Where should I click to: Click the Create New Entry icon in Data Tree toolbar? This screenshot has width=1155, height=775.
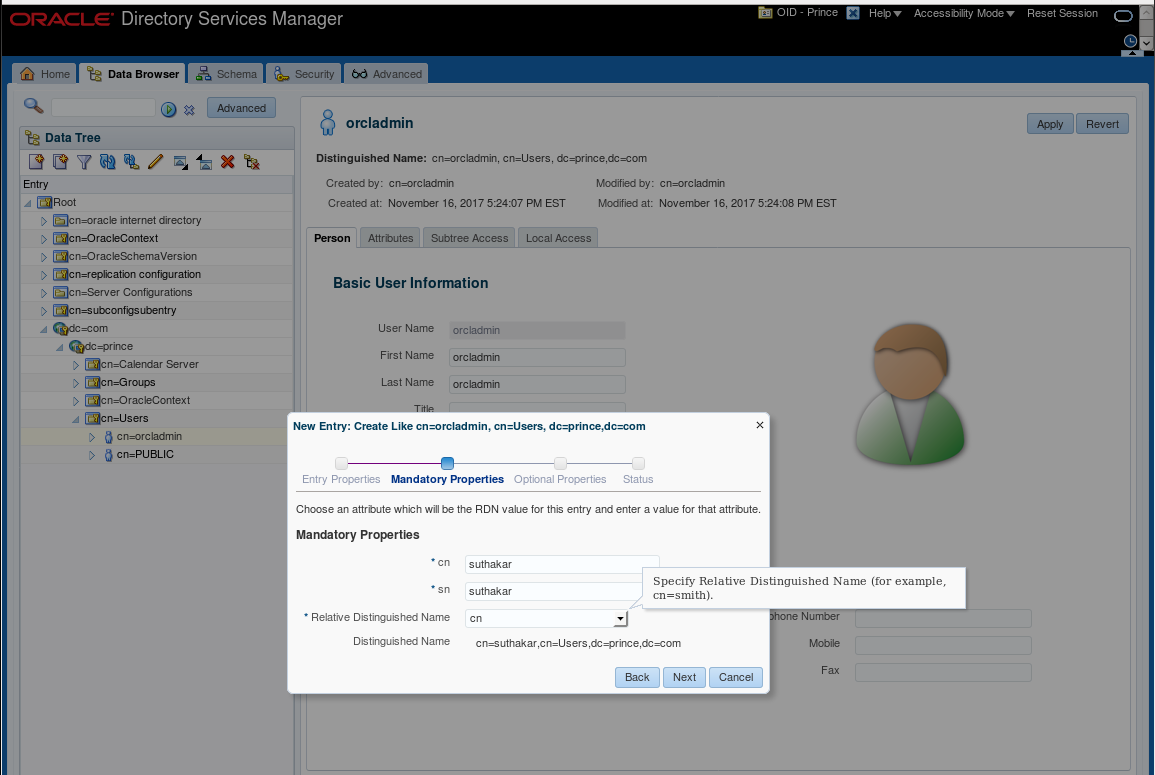pyautogui.click(x=35, y=161)
